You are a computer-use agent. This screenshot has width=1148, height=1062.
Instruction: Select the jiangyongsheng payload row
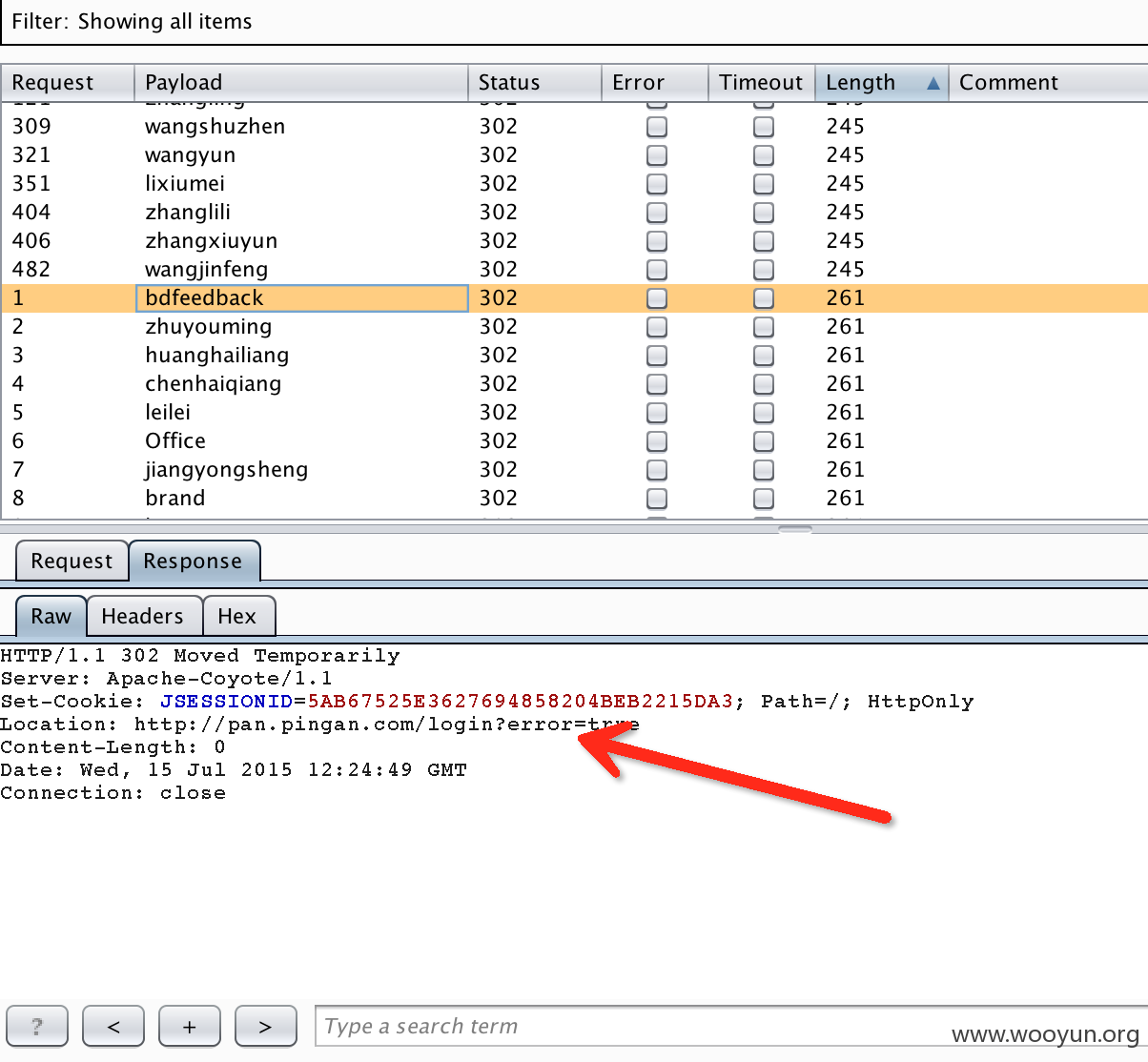pos(574,470)
